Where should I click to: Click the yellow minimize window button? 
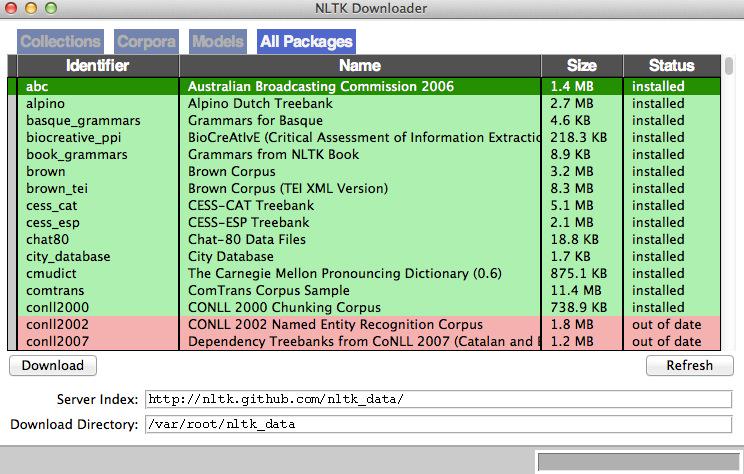pyautogui.click(x=31, y=8)
